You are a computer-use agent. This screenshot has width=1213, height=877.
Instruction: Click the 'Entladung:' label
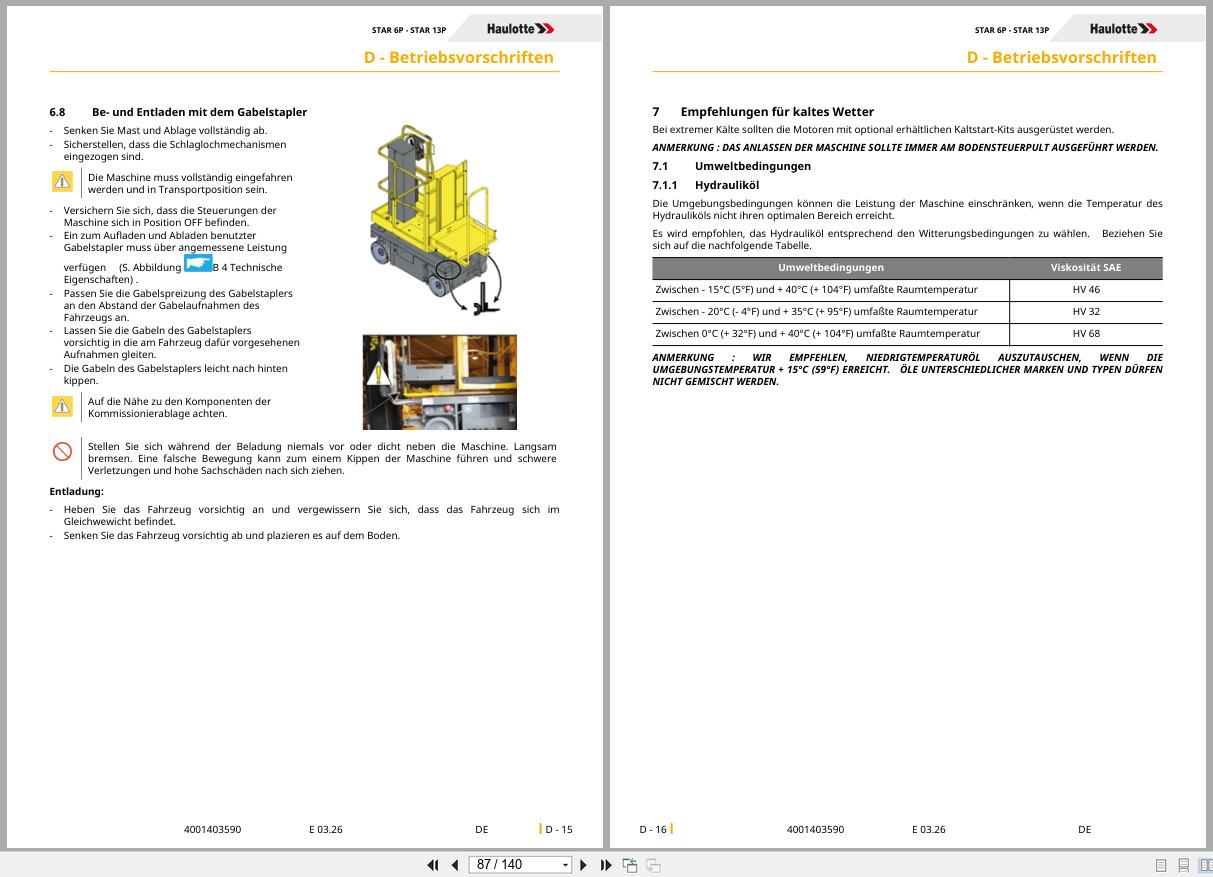click(76, 491)
